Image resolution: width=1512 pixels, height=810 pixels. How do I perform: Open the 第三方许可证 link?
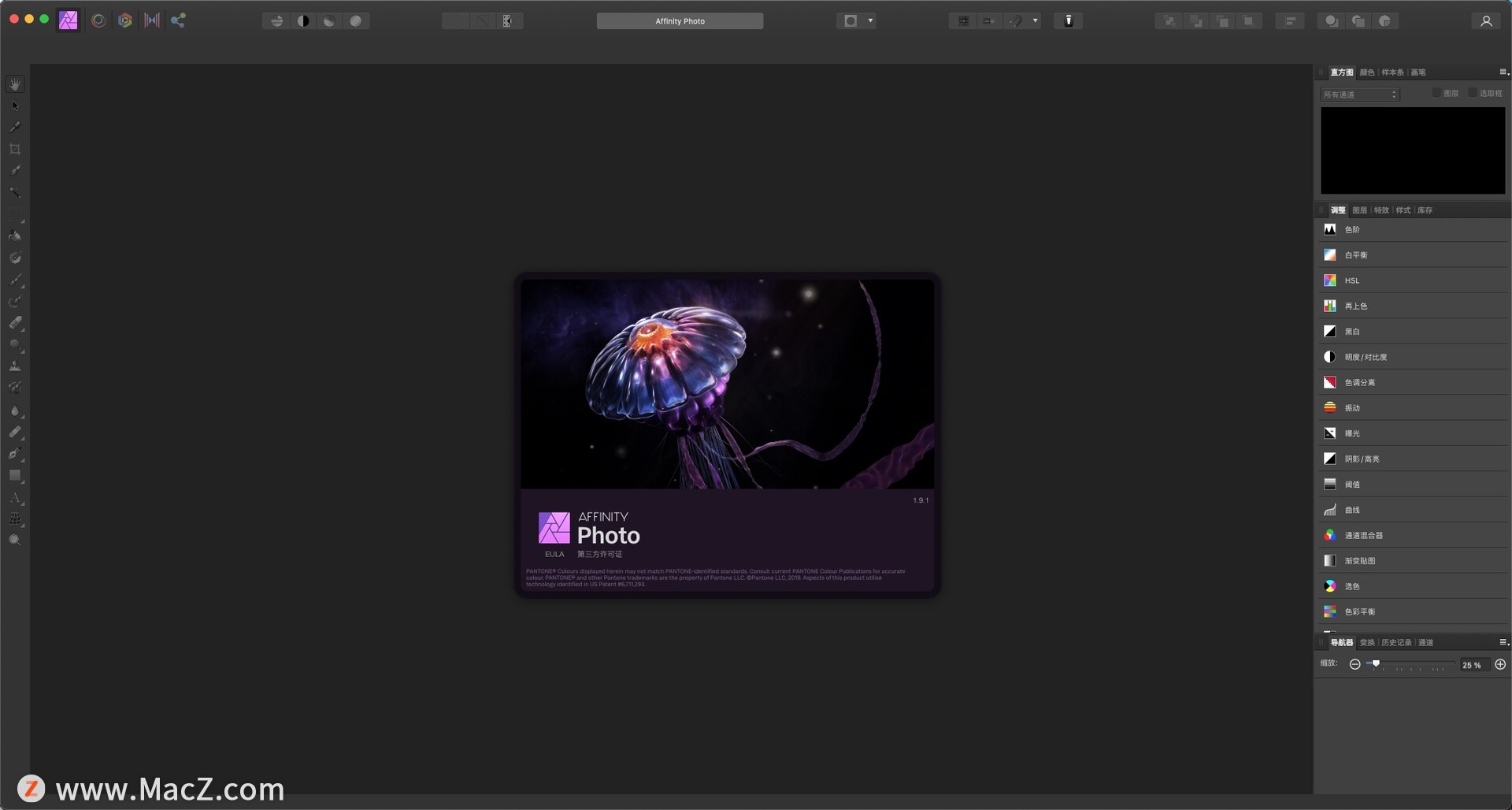click(x=599, y=555)
